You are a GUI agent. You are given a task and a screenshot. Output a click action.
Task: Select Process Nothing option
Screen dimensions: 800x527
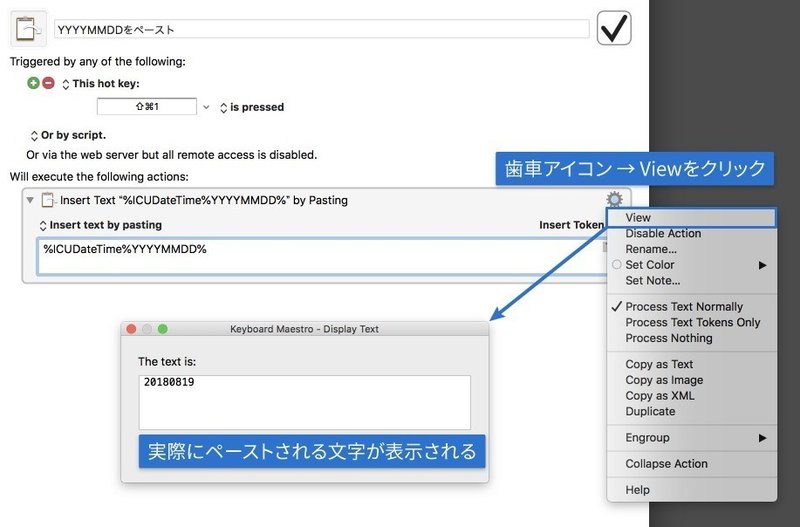point(691,338)
